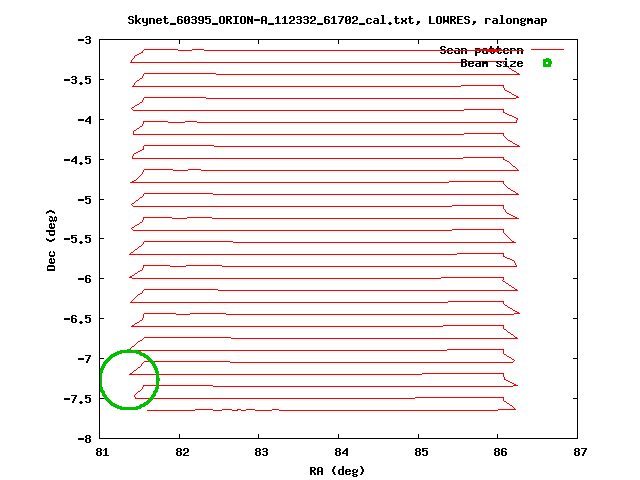Select the 'Beam size' legend label
The width and height of the screenshot is (640, 480).
[492, 63]
